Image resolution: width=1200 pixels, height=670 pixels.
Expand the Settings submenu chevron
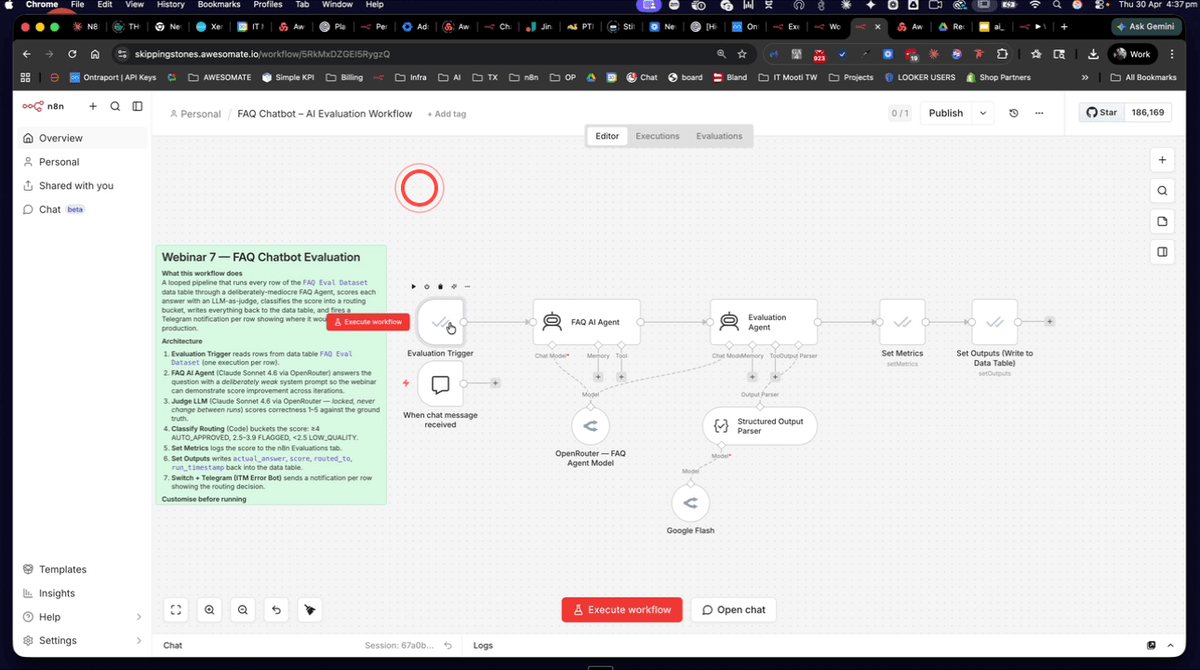(x=138, y=640)
